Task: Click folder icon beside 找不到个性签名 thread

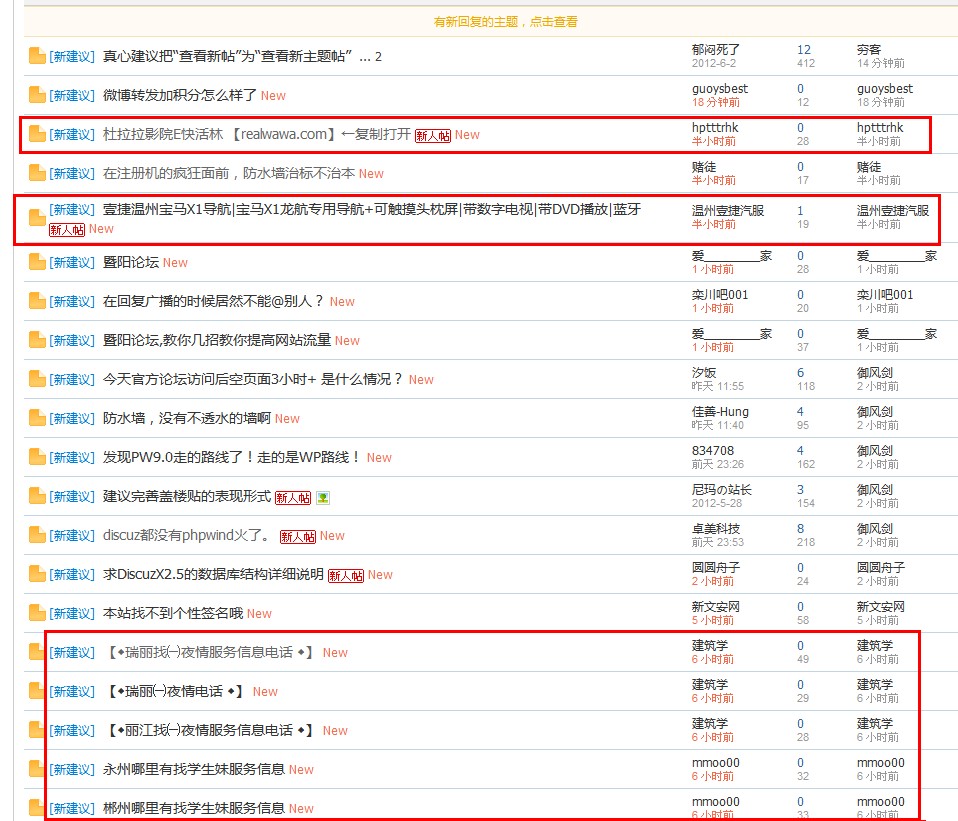Action: pyautogui.click(x=37, y=613)
